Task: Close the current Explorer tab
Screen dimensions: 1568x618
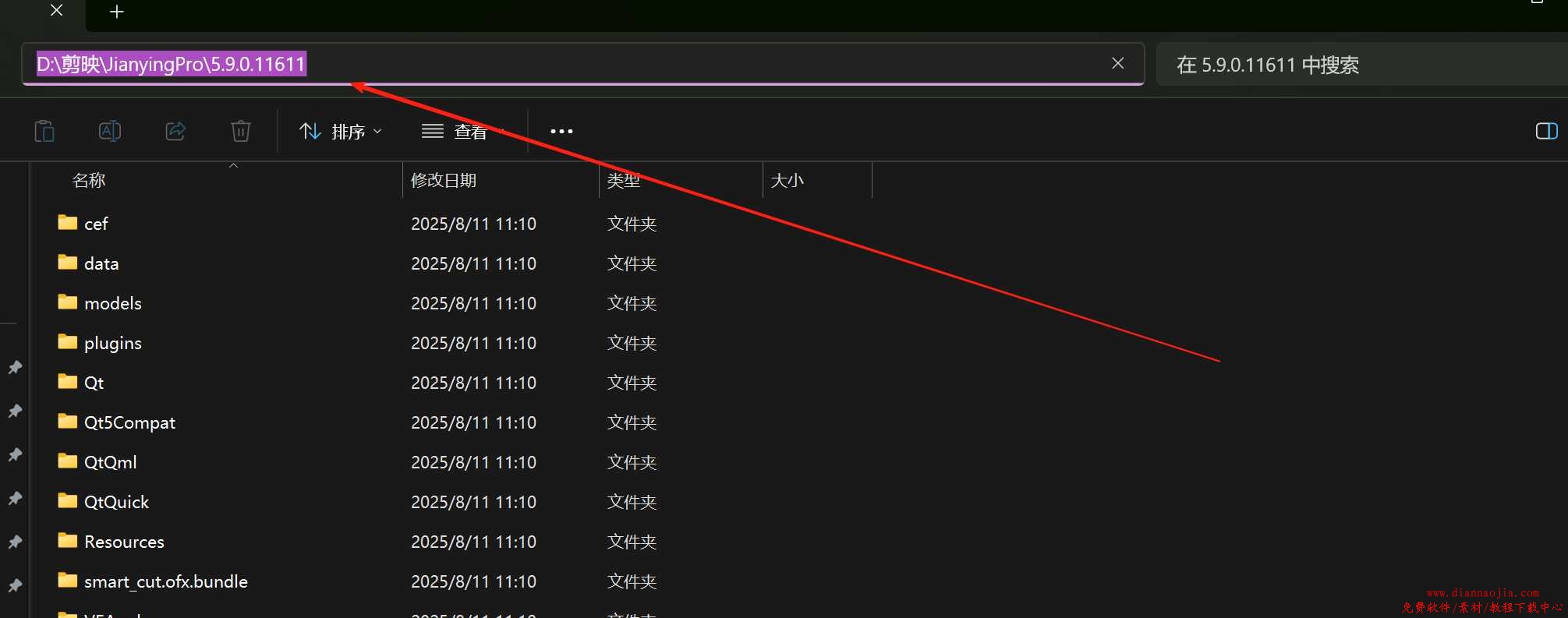Action: pos(56,11)
